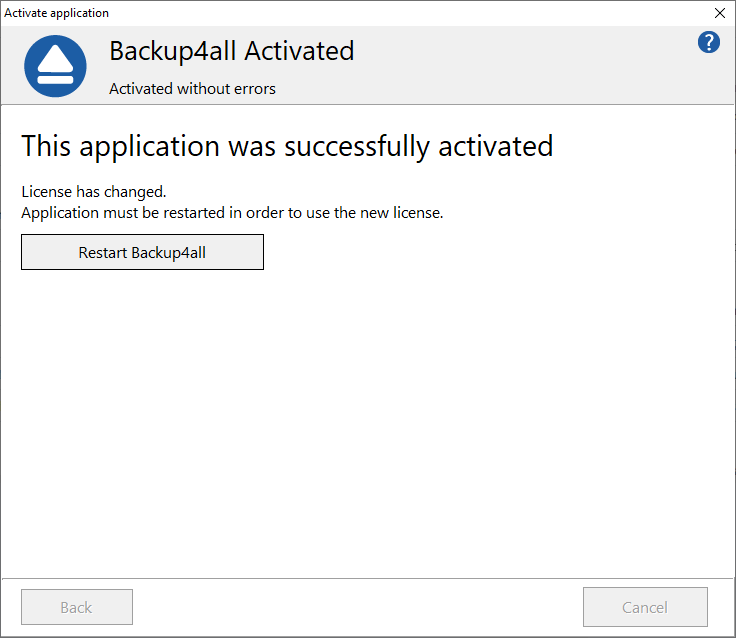Close the Activate application dialog
The image size is (736, 638).
(x=720, y=13)
